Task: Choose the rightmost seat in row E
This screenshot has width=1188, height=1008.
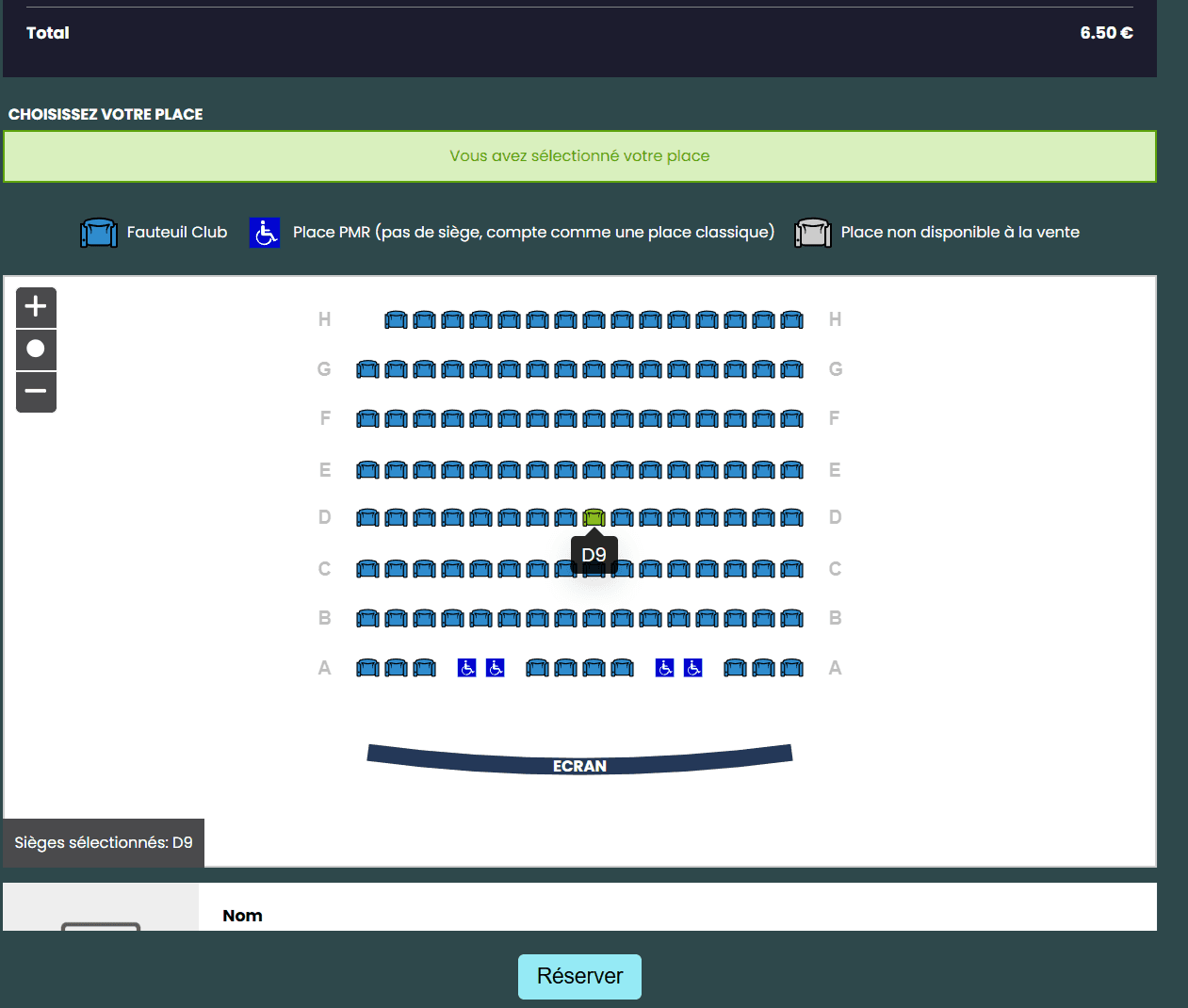Action: pos(791,469)
